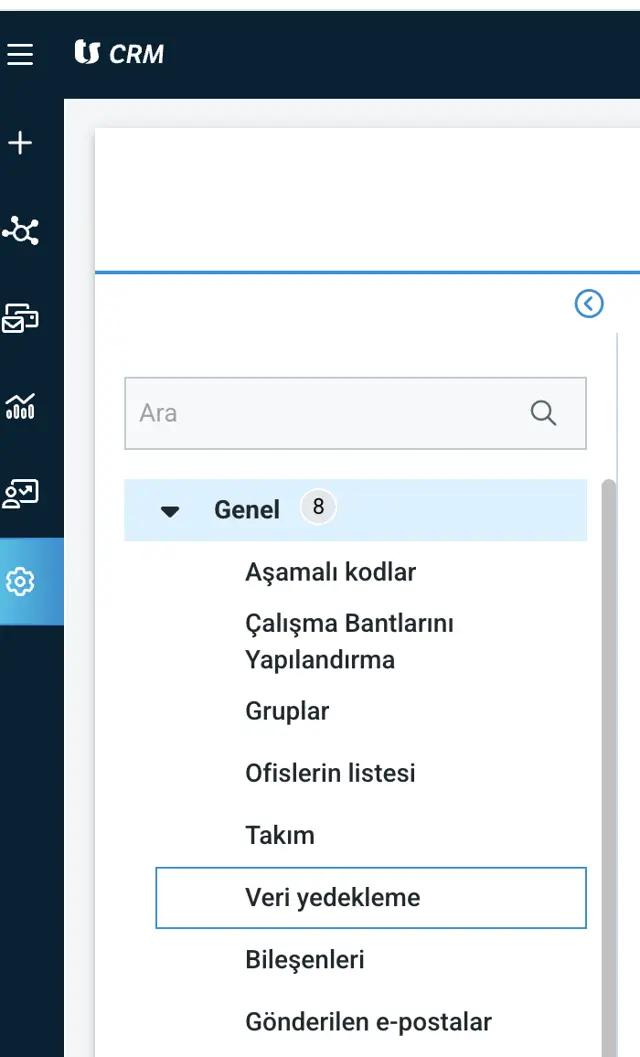Open the hamburger menu icon
The width and height of the screenshot is (640, 1057).
click(20, 54)
